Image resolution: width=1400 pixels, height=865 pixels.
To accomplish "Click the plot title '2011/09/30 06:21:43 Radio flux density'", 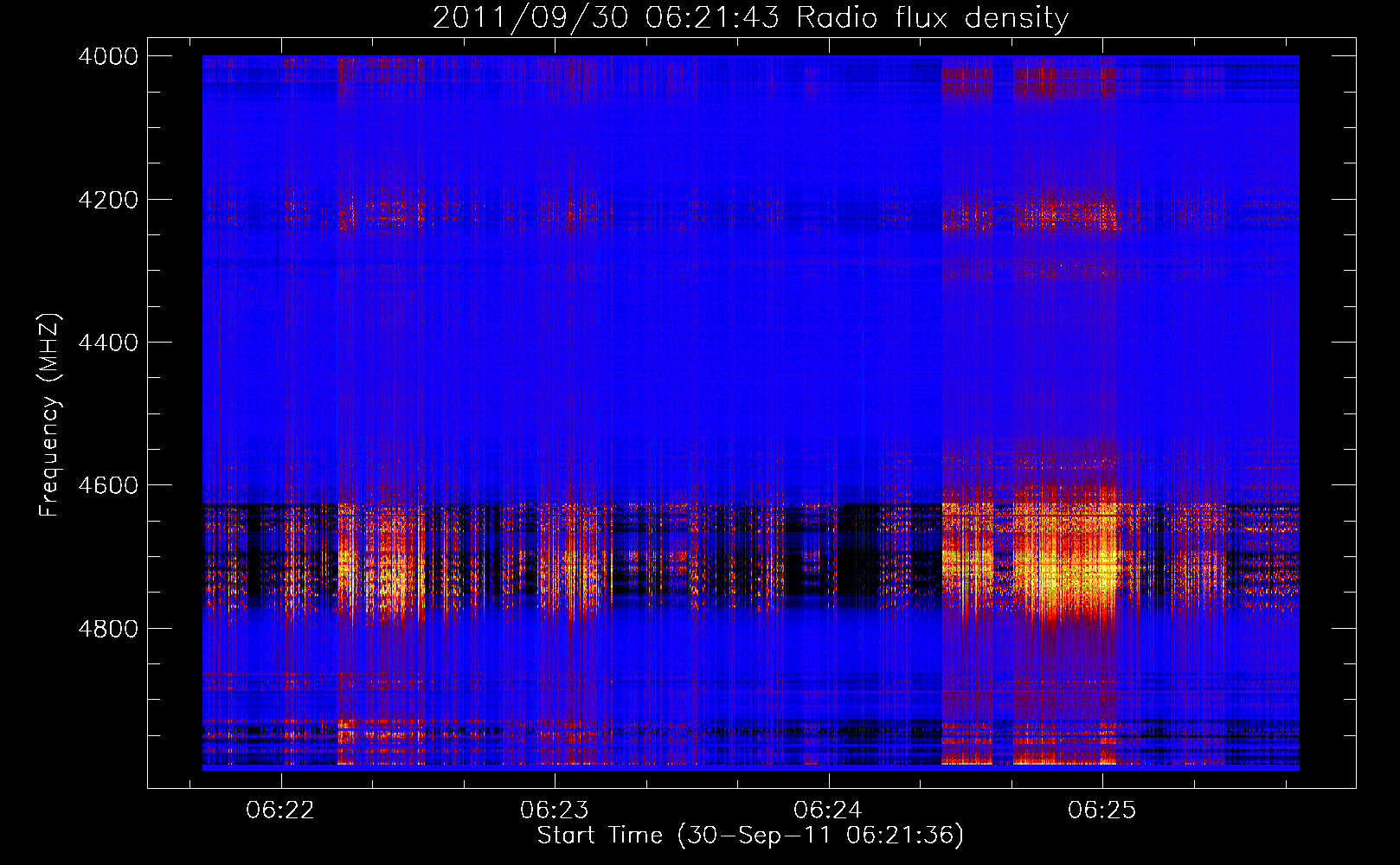I will pos(750,18).
